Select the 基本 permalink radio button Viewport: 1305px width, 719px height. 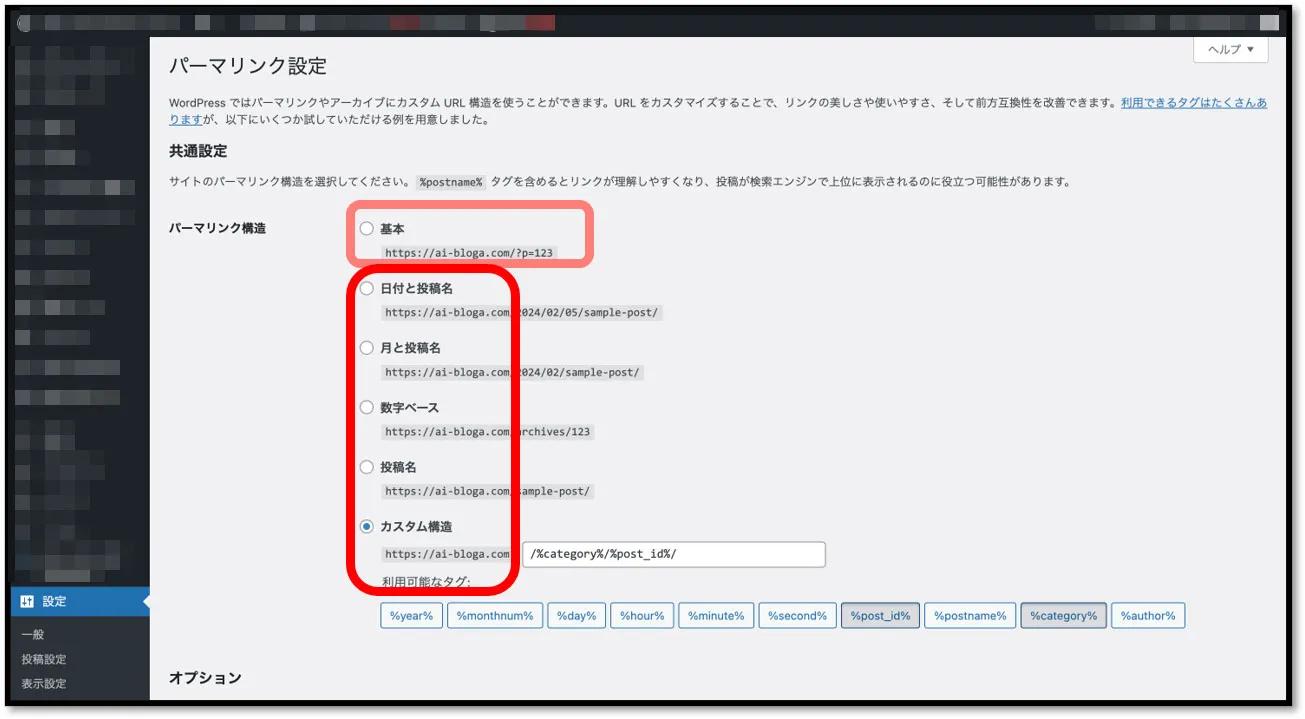(367, 229)
